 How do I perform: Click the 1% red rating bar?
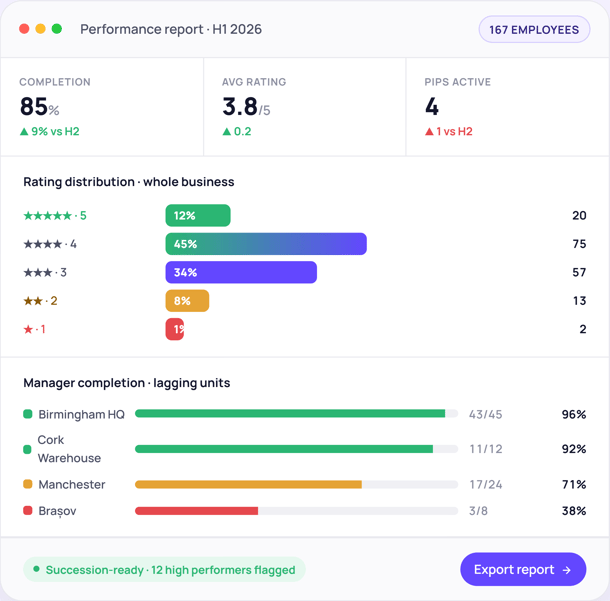175,329
